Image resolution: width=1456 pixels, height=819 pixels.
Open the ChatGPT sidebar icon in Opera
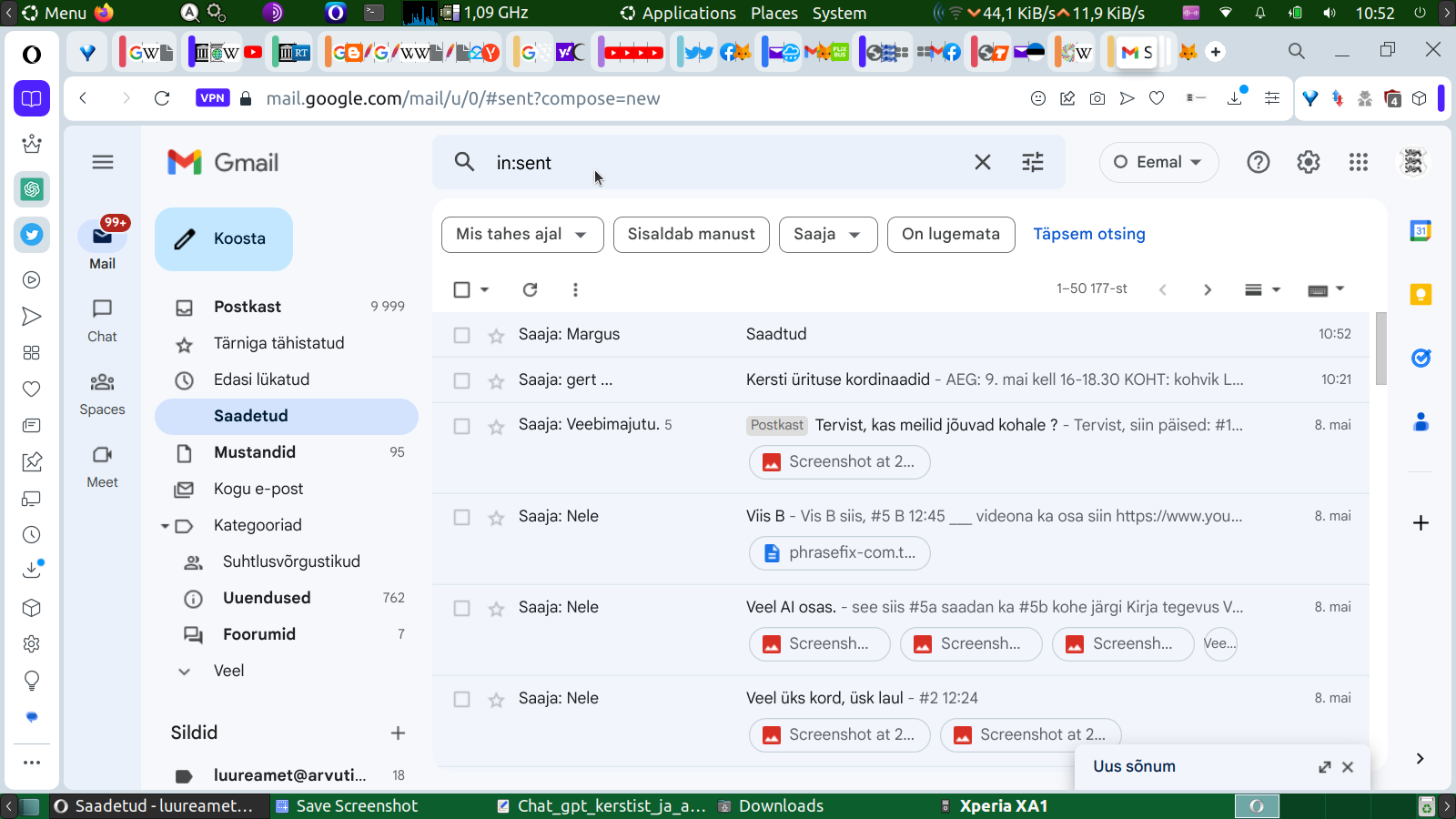[x=32, y=189]
